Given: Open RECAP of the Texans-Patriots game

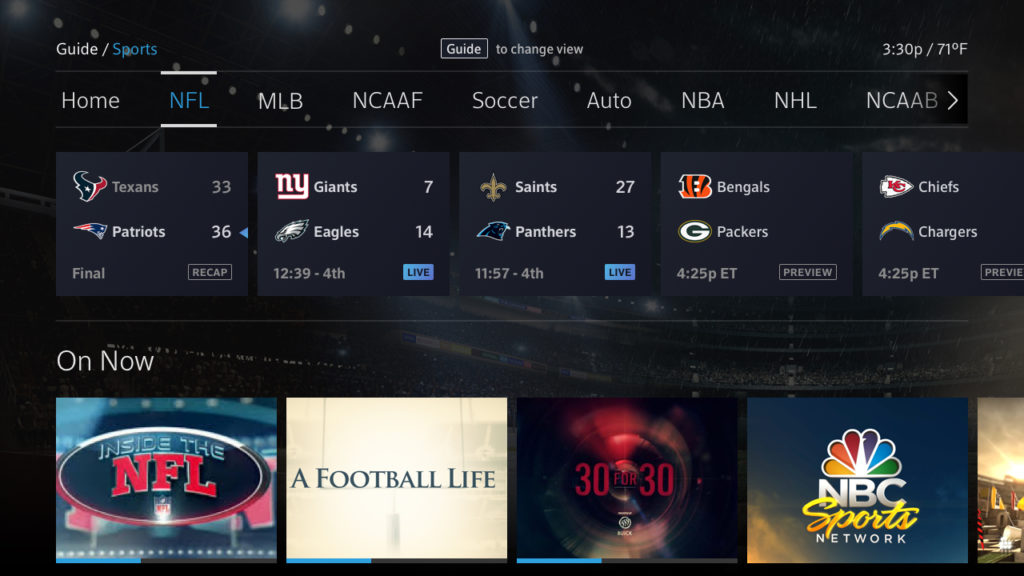Looking at the screenshot, I should click(x=209, y=271).
